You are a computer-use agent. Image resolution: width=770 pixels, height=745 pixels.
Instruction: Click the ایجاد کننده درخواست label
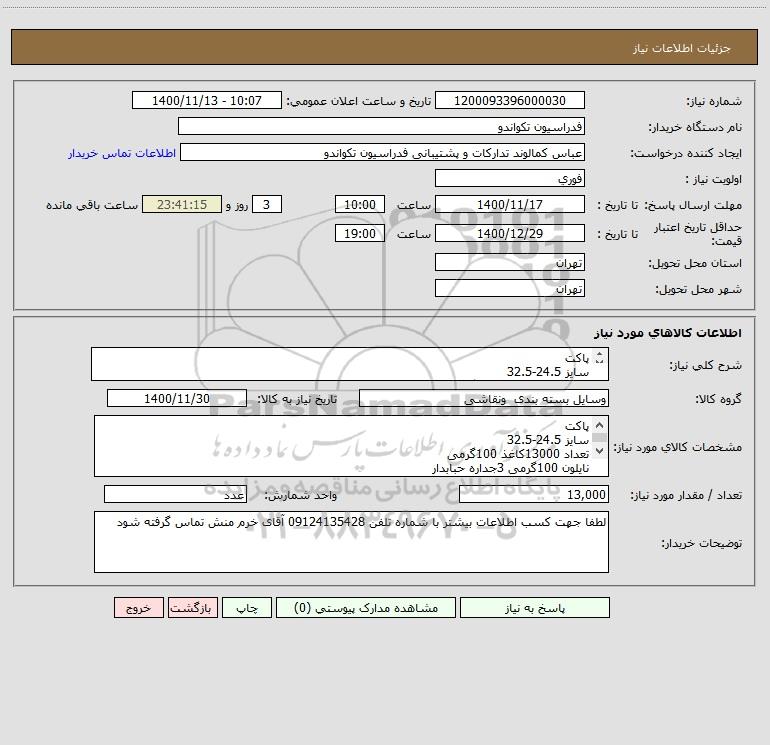click(686, 153)
